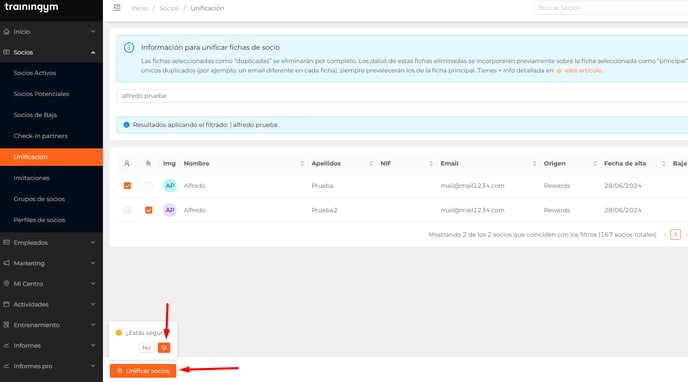Check duplicate checkbox for Alfredo Prueba

tap(149, 186)
